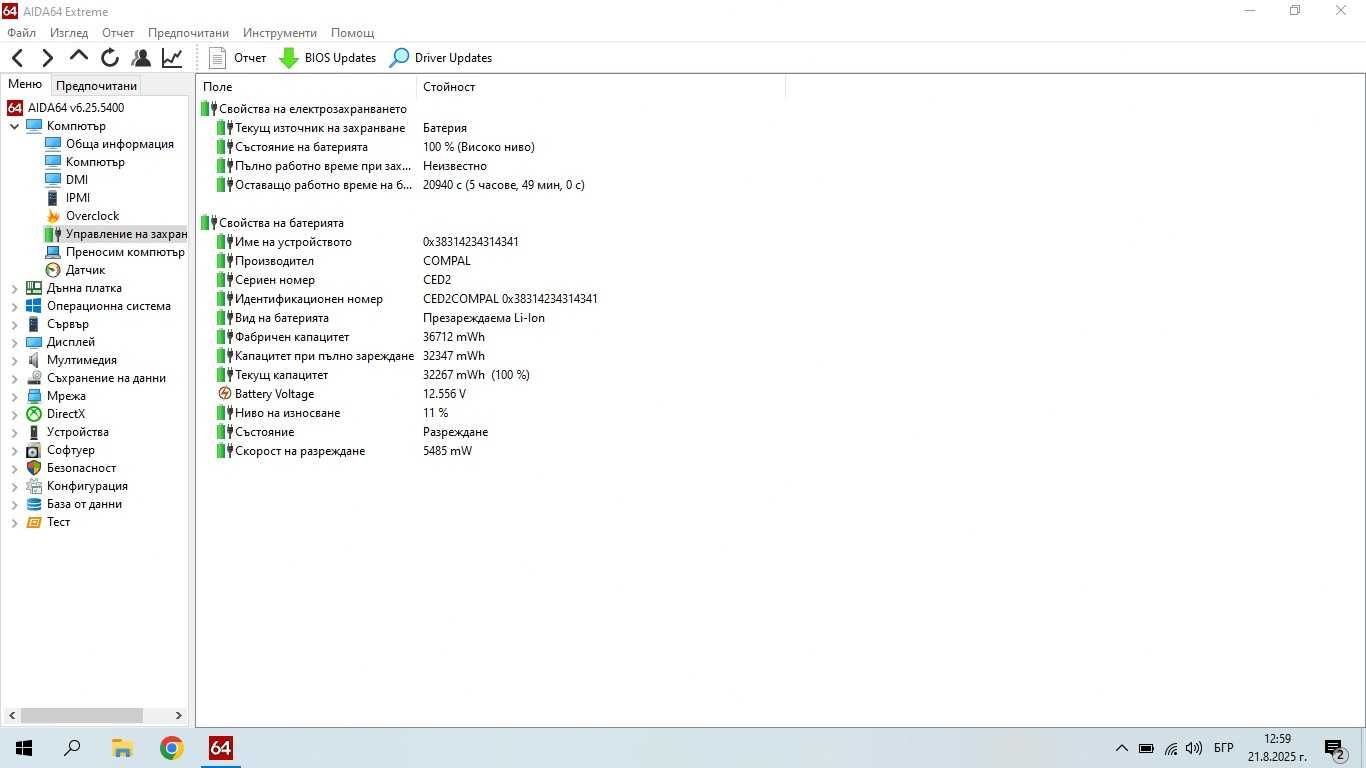Screen dimensions: 1366x768
Task: Click the Устройства devices icon in tree
Action: coord(34,432)
